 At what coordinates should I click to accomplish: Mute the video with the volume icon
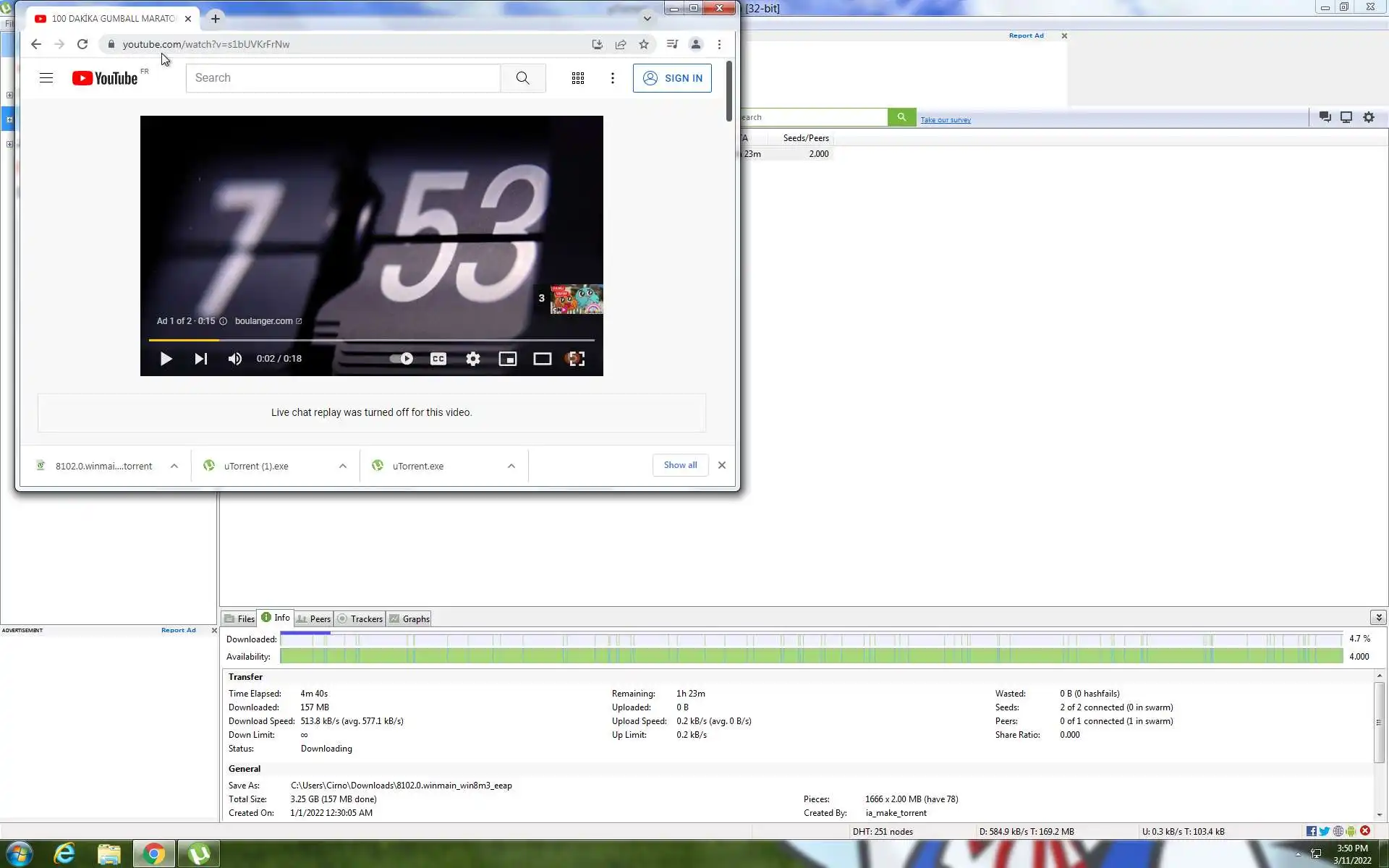[235, 359]
